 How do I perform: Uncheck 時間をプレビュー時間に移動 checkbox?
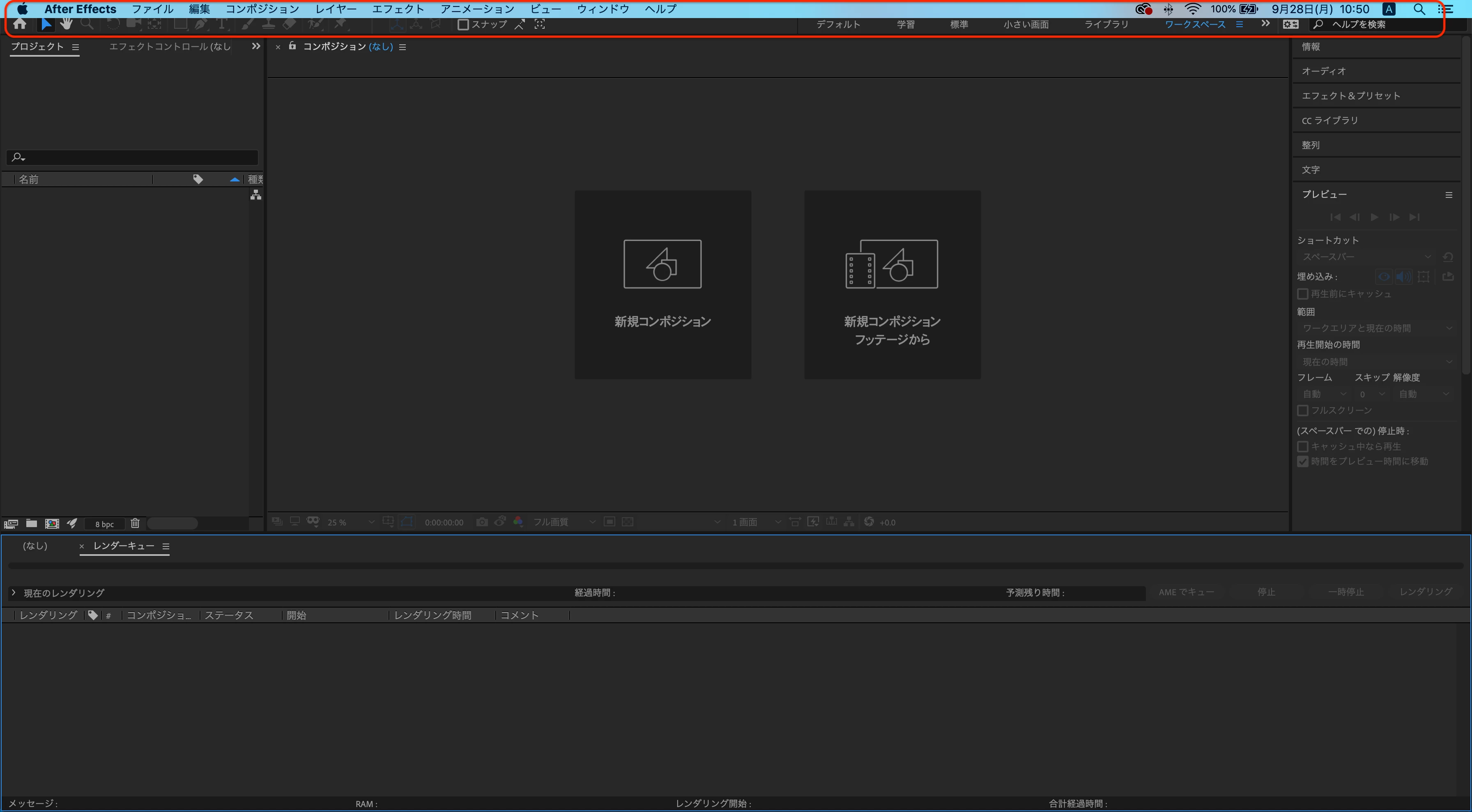pos(1303,461)
